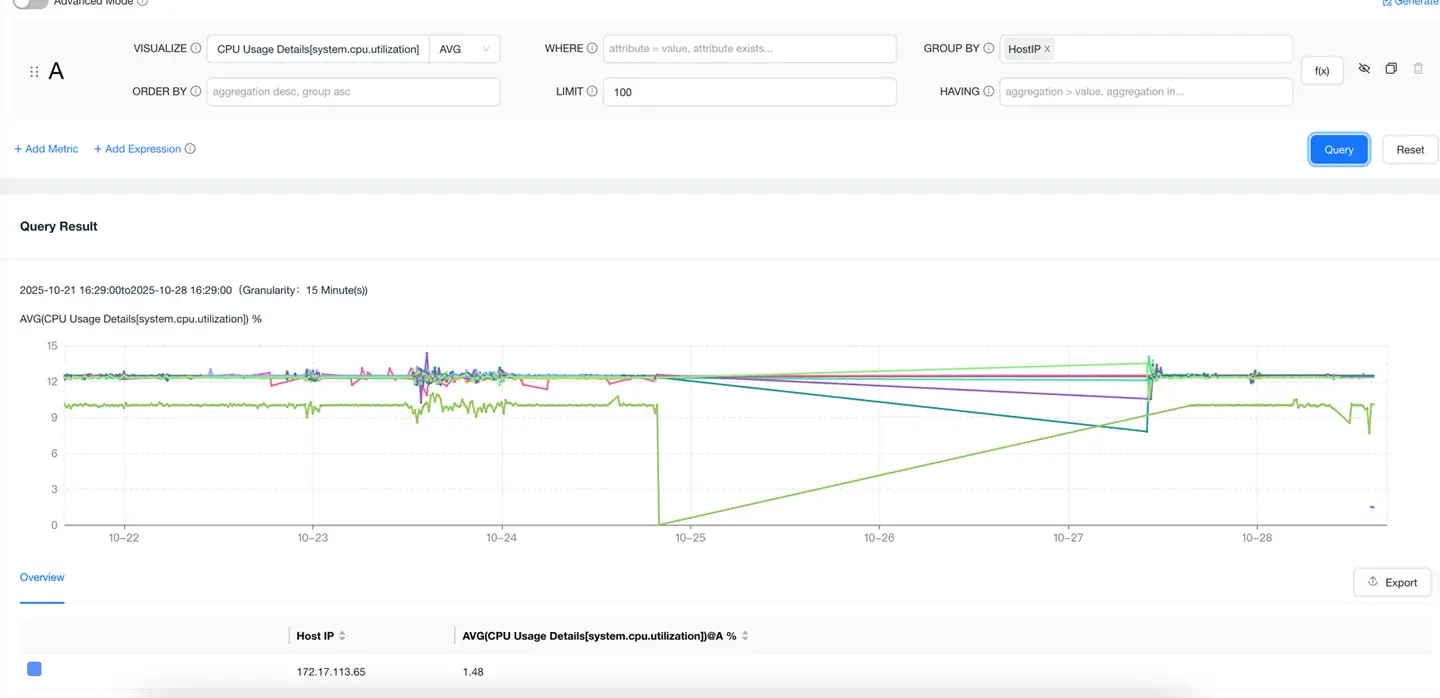Image resolution: width=1440 pixels, height=698 pixels.
Task: Remove the HostIP tag via its X
Action: pos(1047,49)
